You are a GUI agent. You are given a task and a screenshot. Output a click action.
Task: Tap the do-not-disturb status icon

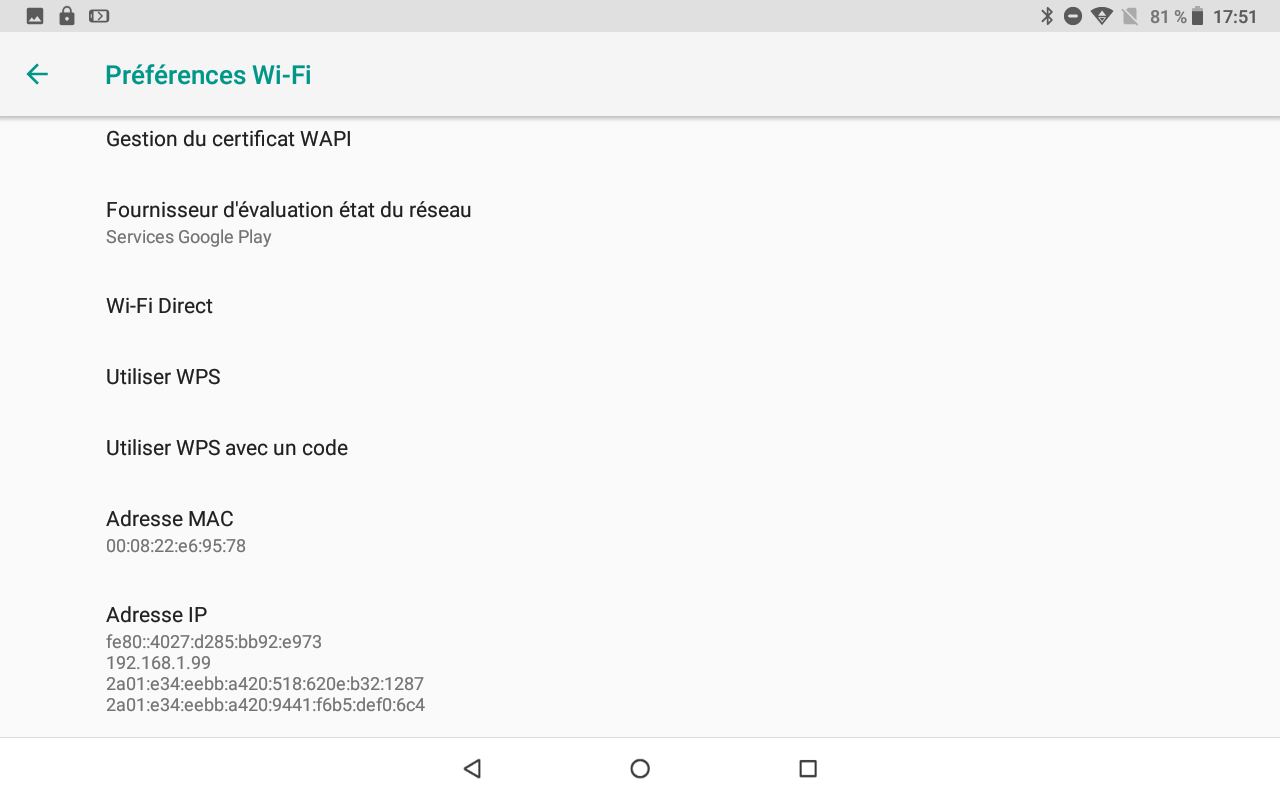tap(1073, 16)
